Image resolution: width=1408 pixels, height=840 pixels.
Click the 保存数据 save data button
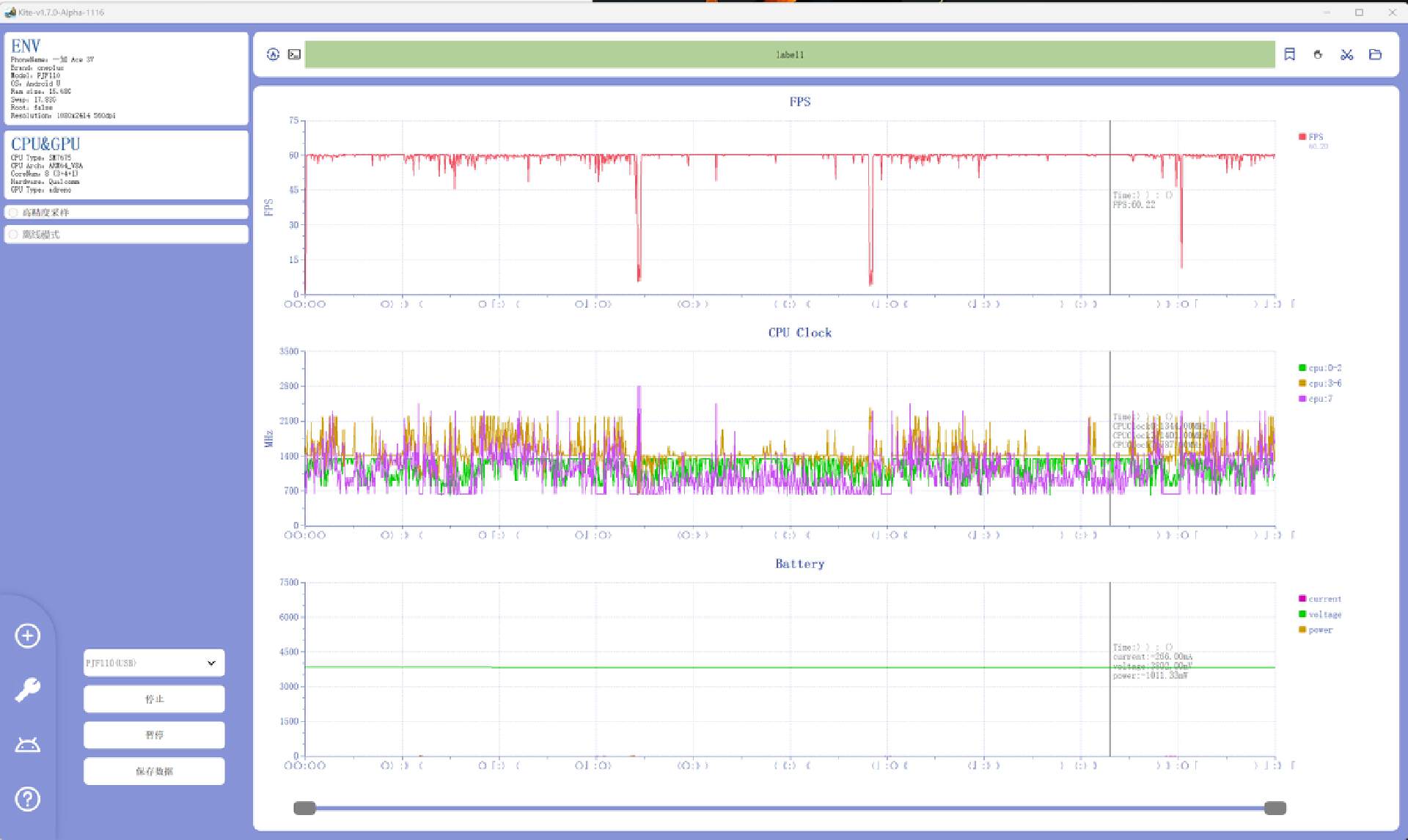click(154, 771)
